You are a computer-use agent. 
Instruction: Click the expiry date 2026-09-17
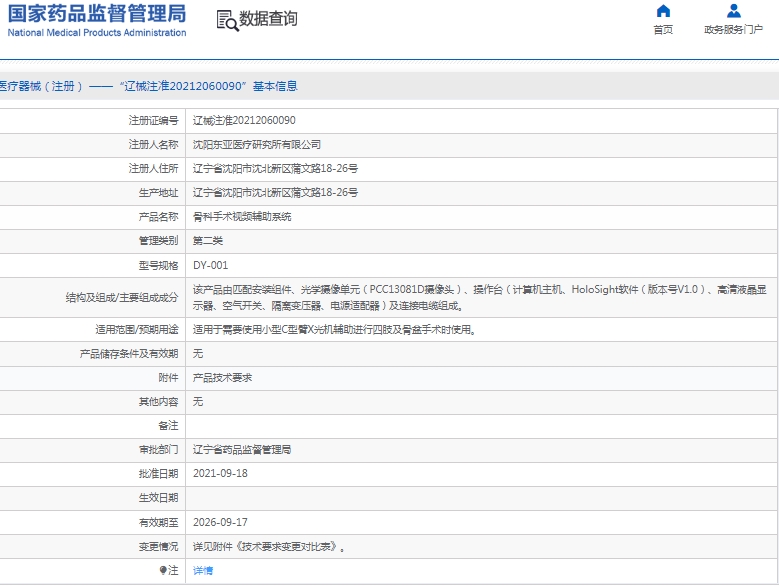coord(220,522)
